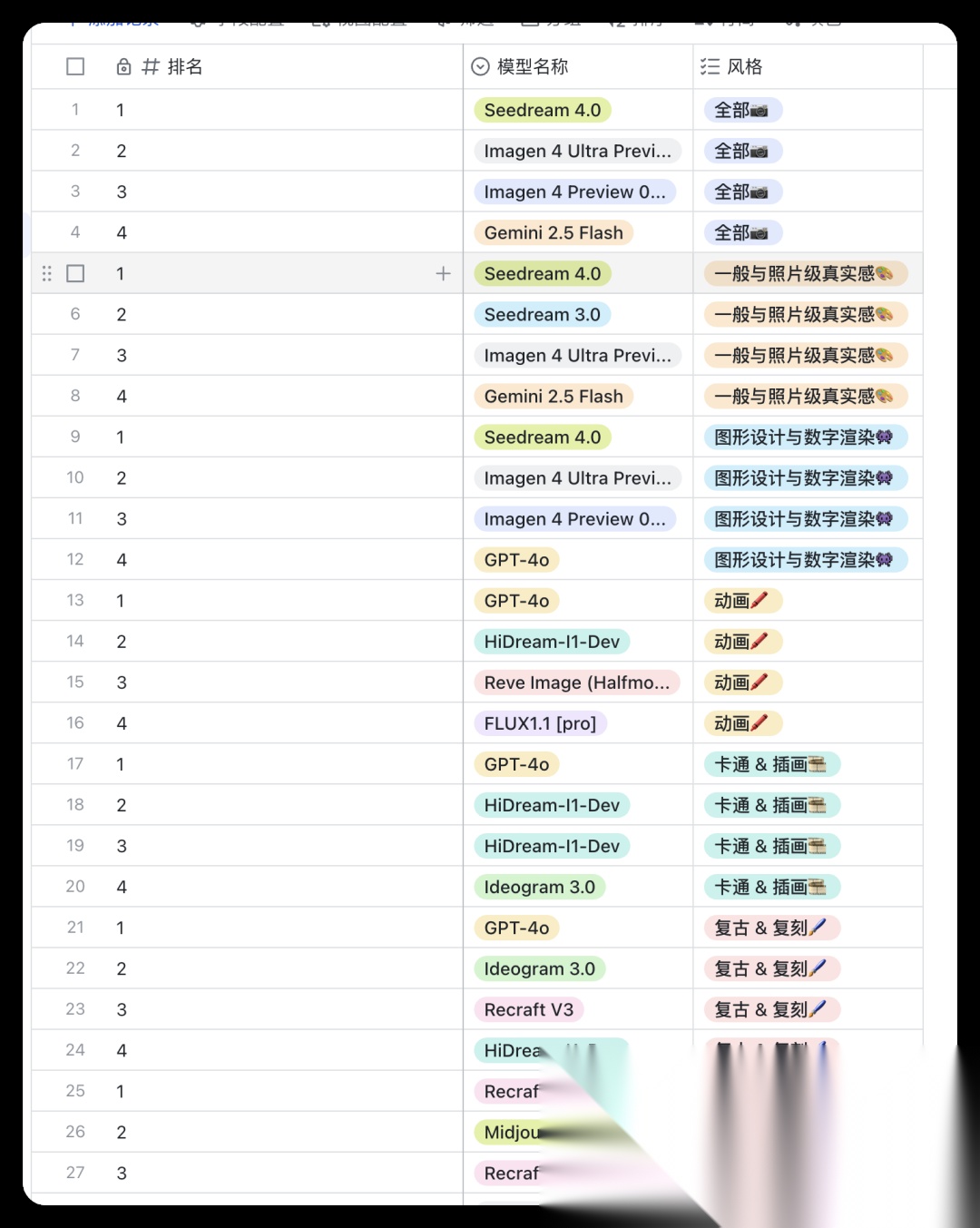This screenshot has width=980, height=1228.
Task: Click the plus icon in the highlighted row's 排名 cell
Action: pos(443,273)
